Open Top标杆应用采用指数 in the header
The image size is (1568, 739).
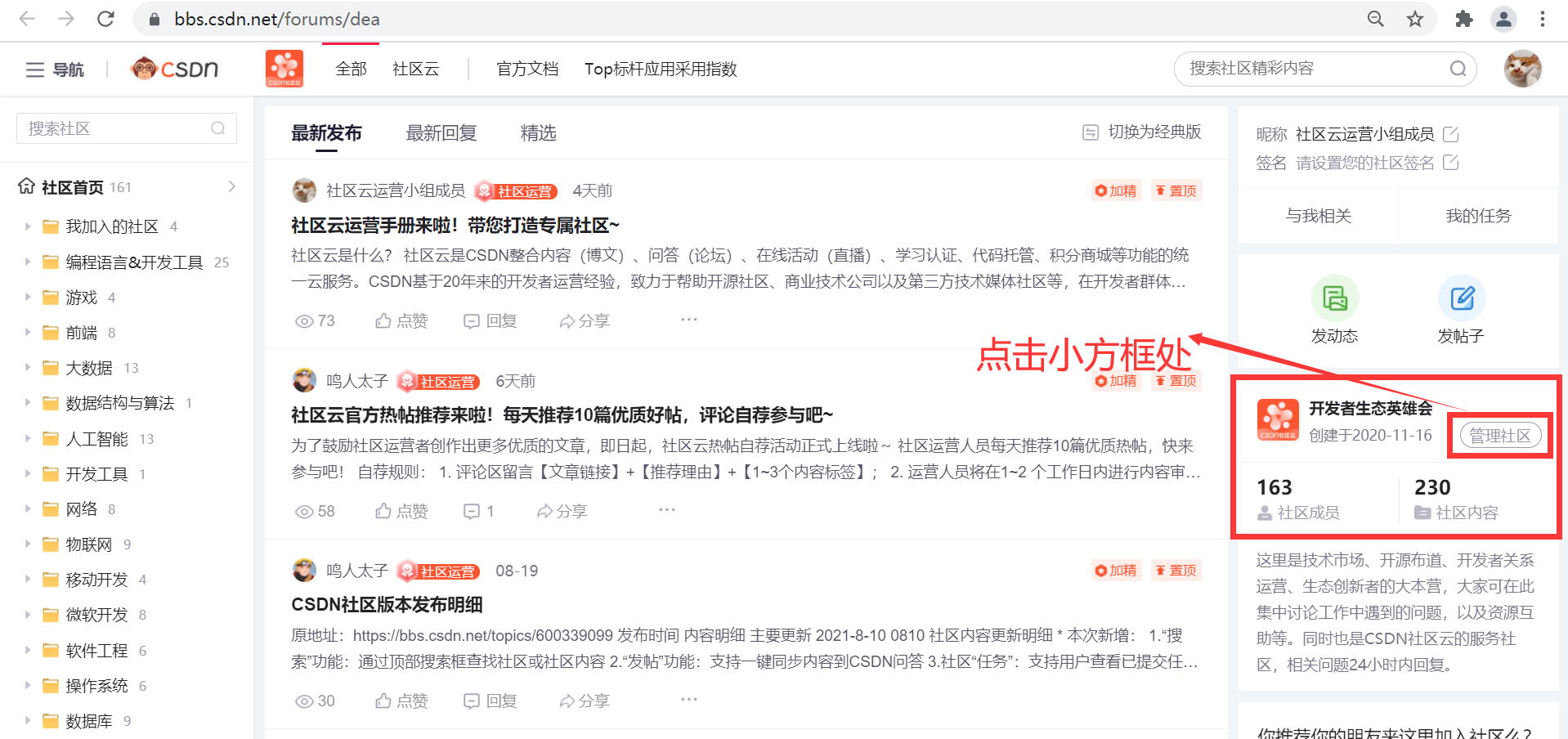[661, 69]
